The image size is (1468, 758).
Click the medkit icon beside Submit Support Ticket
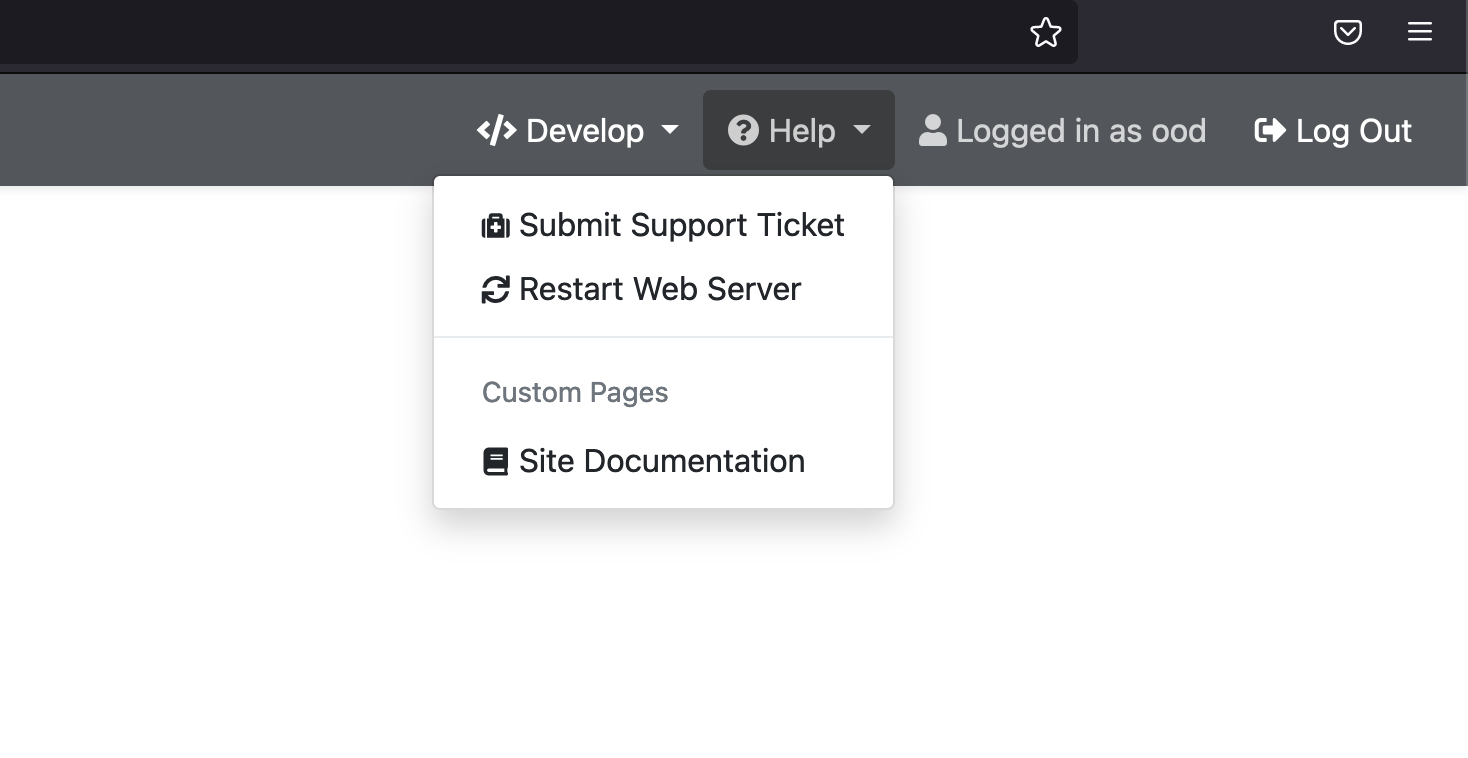pos(496,226)
